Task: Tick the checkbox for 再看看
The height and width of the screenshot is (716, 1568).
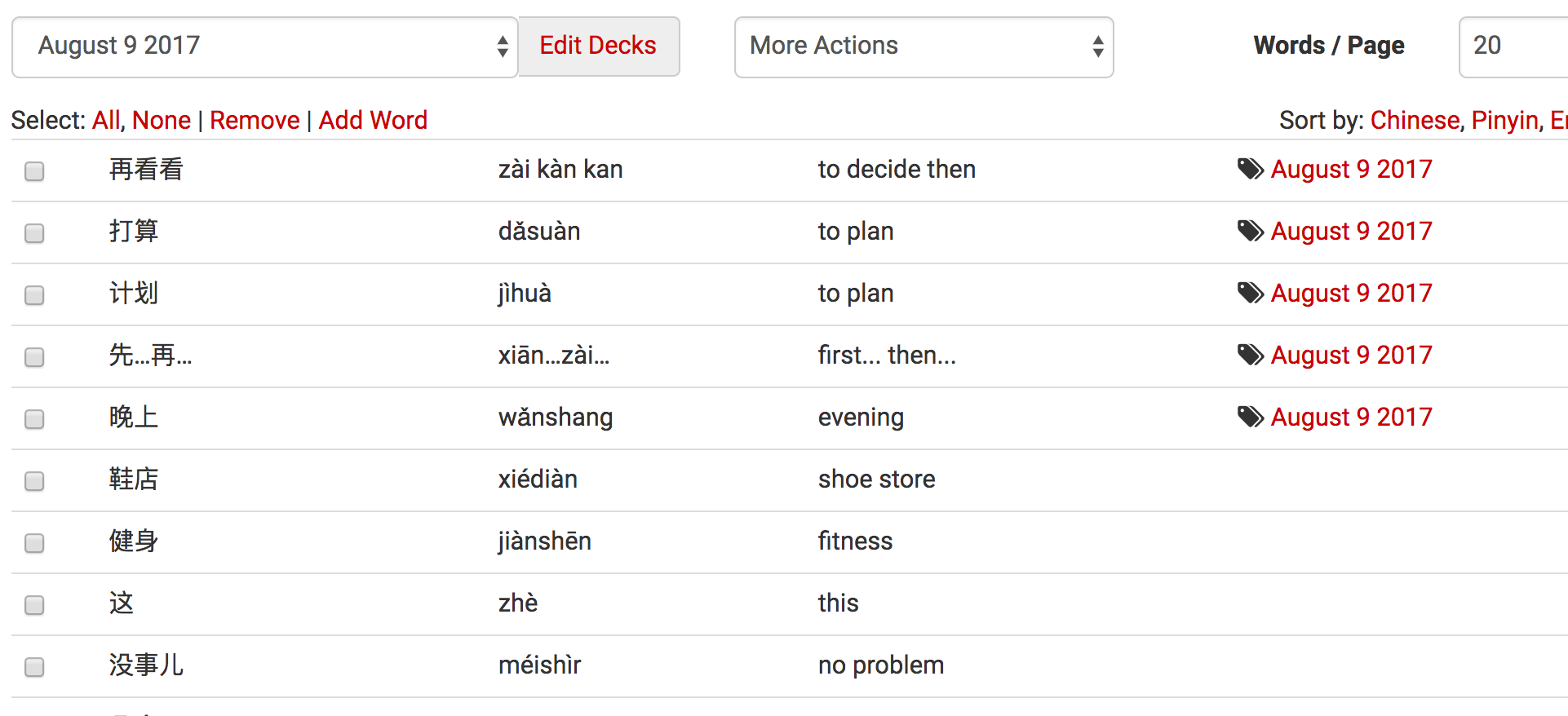Action: 34,171
